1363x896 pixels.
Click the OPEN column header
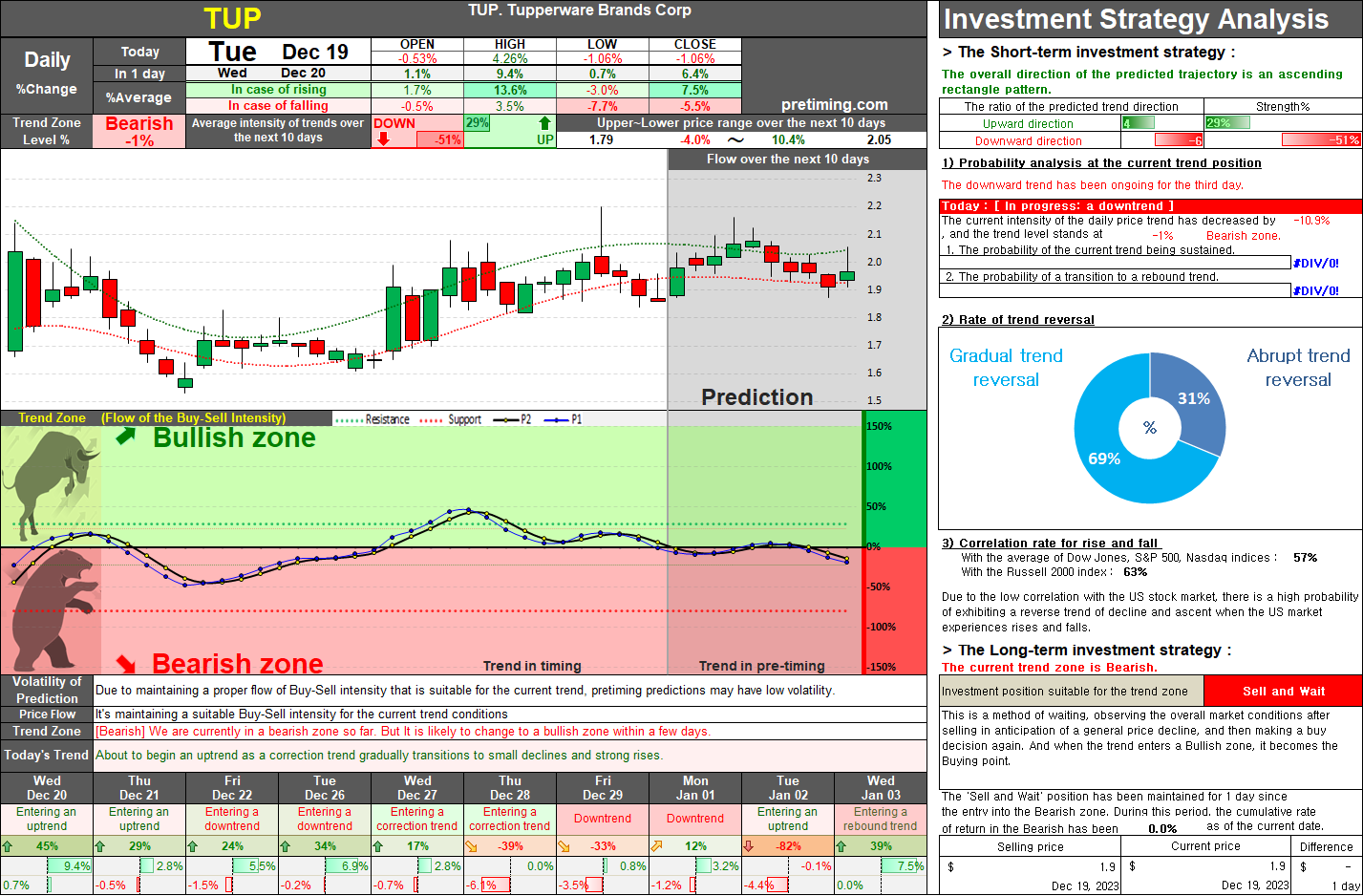[x=417, y=44]
